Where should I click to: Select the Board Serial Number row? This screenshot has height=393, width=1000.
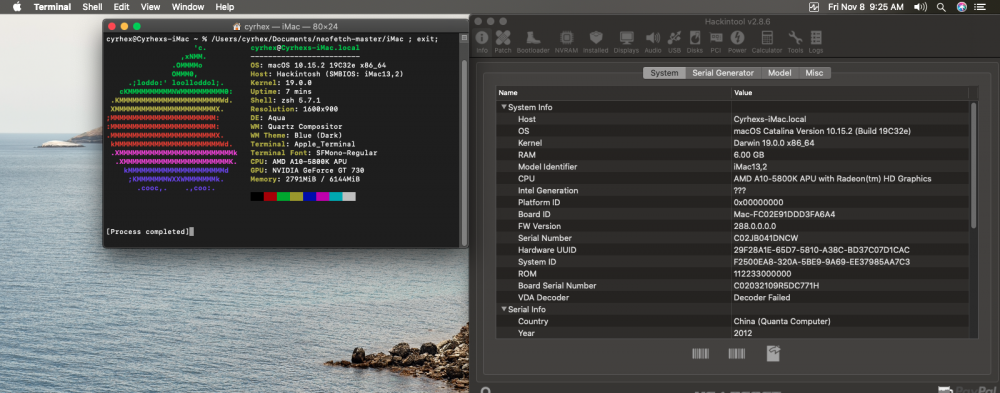coord(732,286)
